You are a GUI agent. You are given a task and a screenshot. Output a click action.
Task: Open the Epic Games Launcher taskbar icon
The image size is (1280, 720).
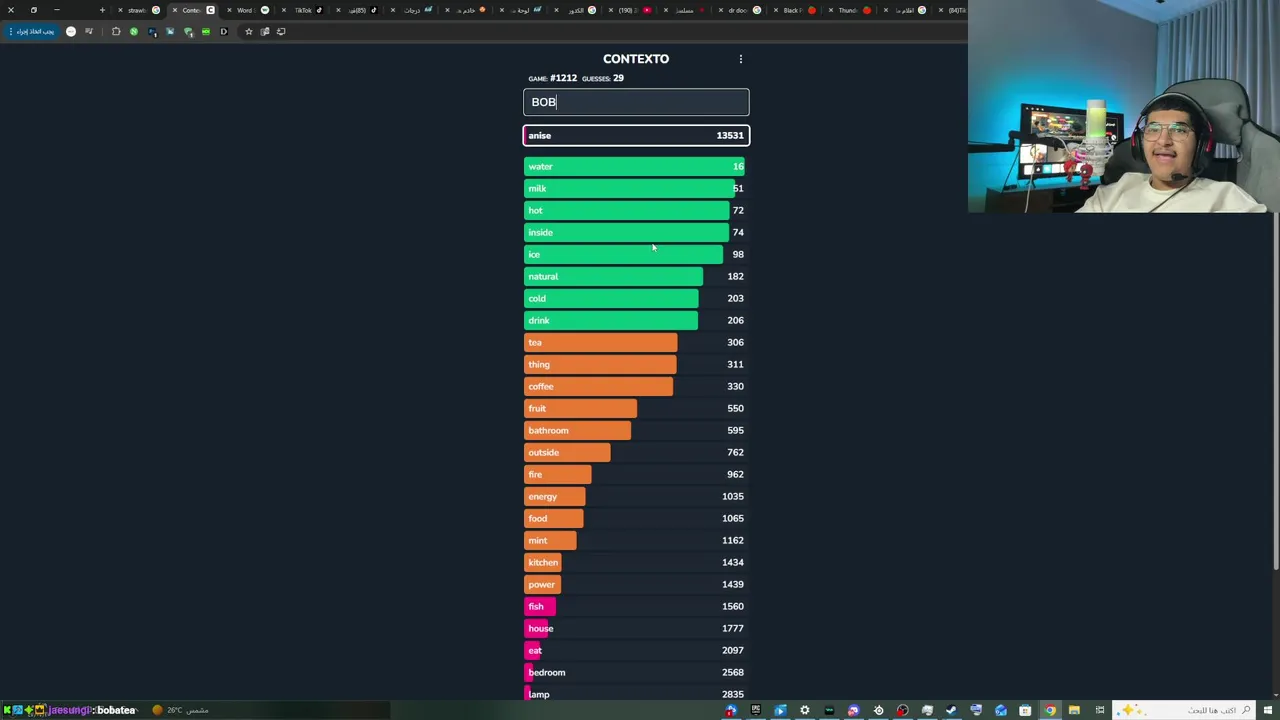coord(756,710)
